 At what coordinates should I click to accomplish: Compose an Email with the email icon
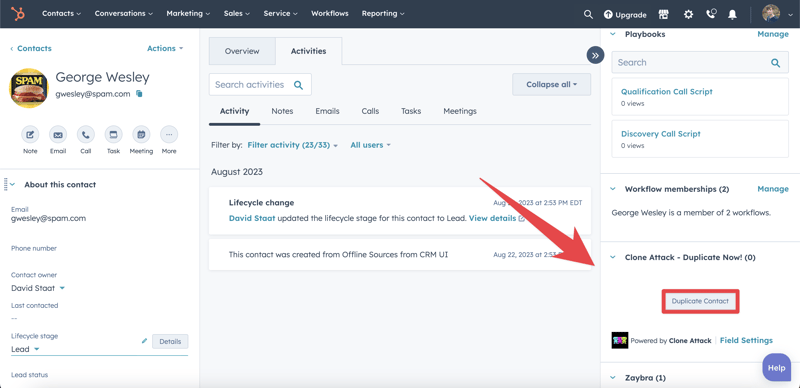coord(58,135)
